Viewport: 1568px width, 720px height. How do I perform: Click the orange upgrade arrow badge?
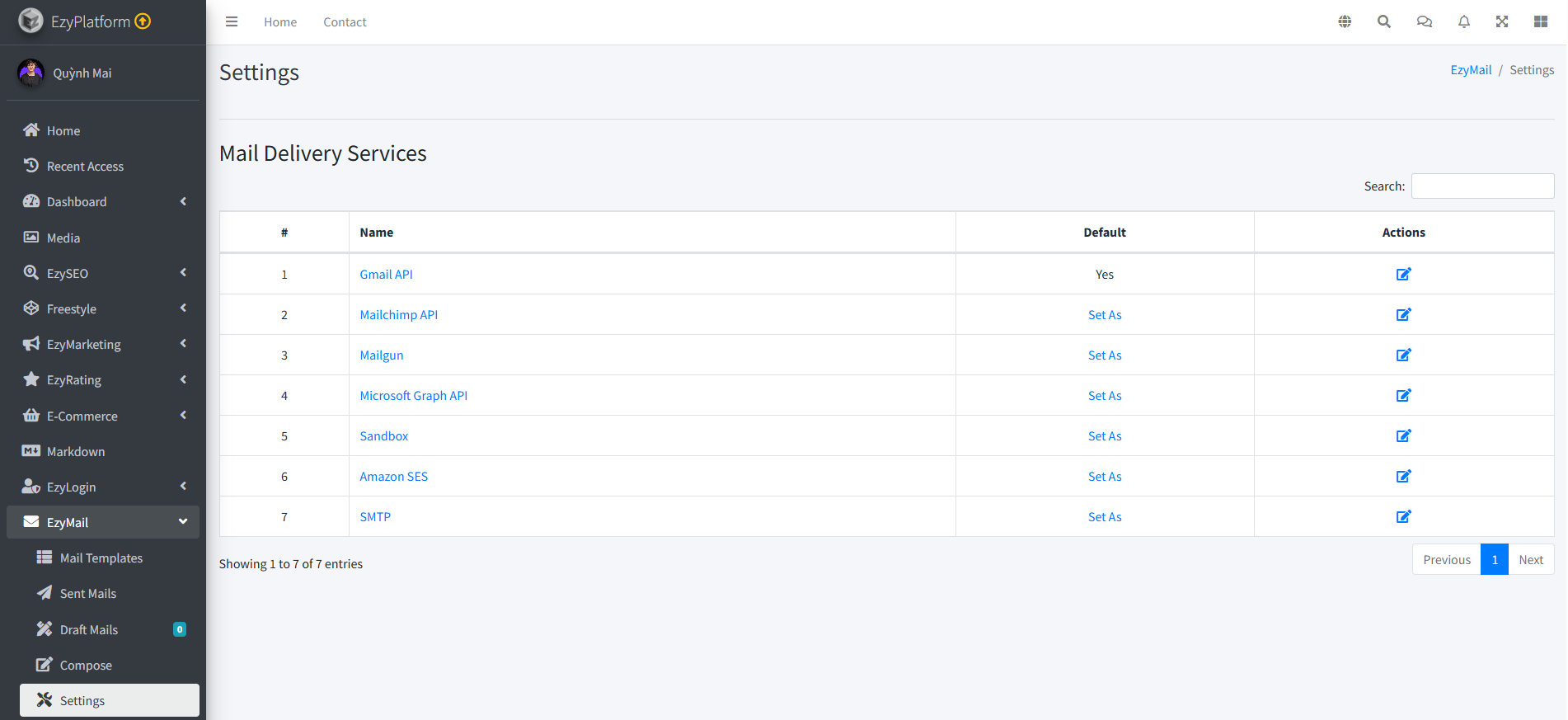pos(143,21)
